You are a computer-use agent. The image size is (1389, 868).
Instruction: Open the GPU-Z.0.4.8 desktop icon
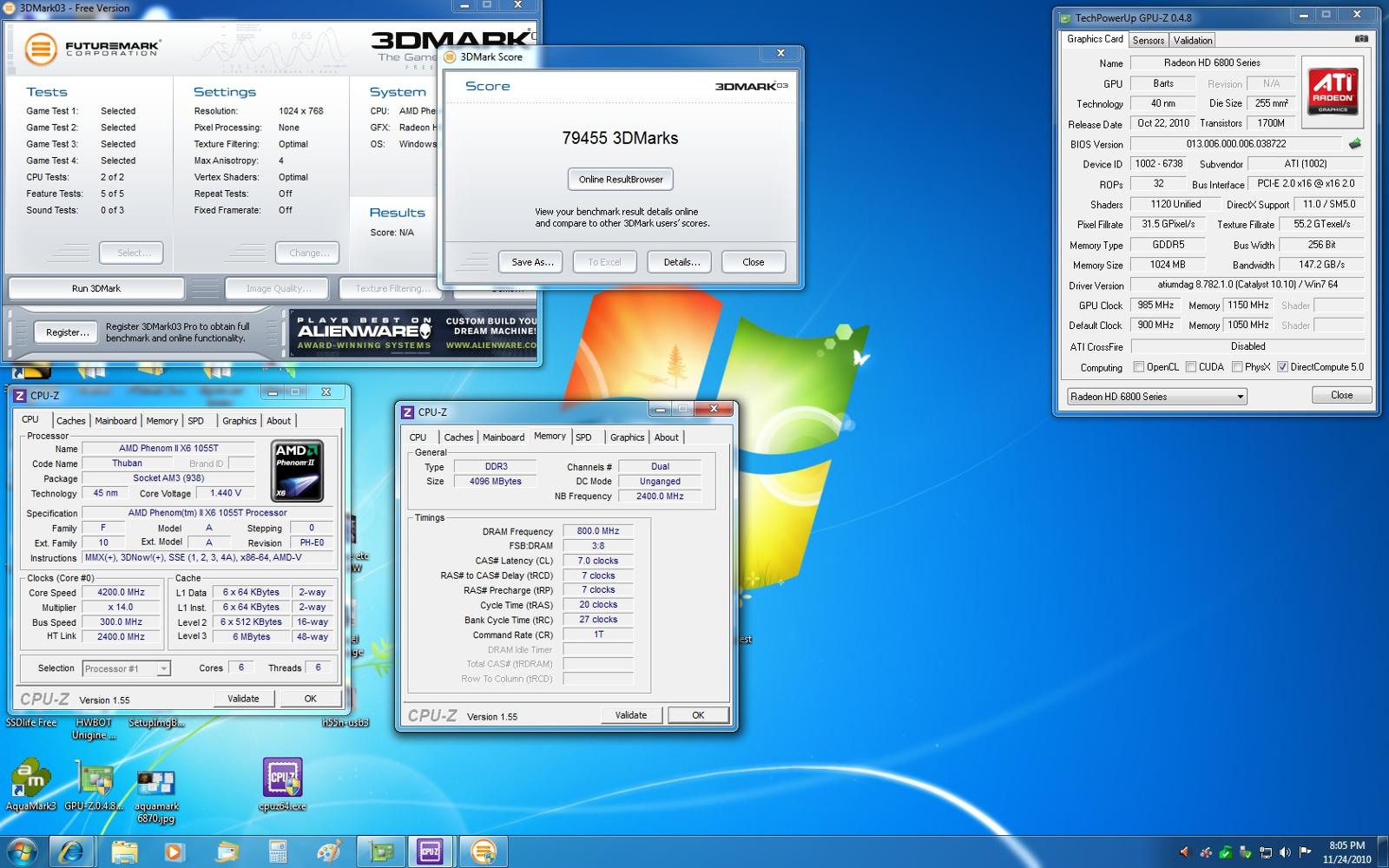coord(94,786)
